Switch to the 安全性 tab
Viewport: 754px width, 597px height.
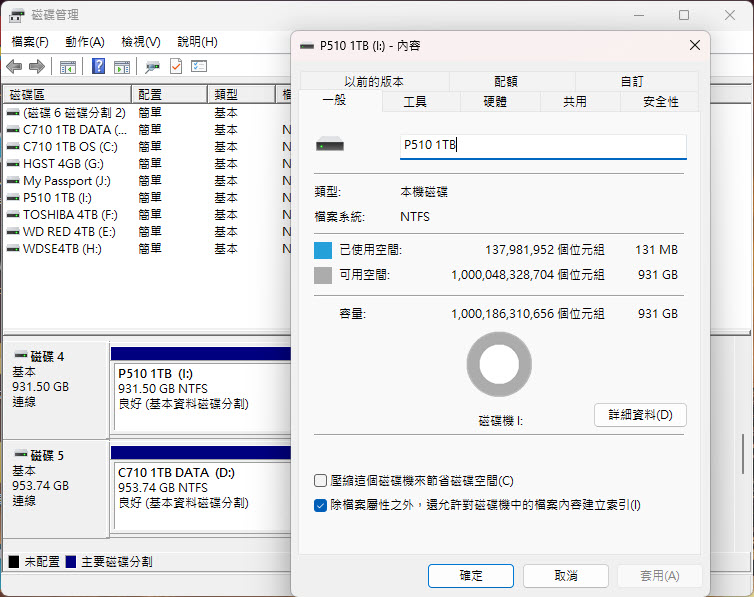point(661,102)
